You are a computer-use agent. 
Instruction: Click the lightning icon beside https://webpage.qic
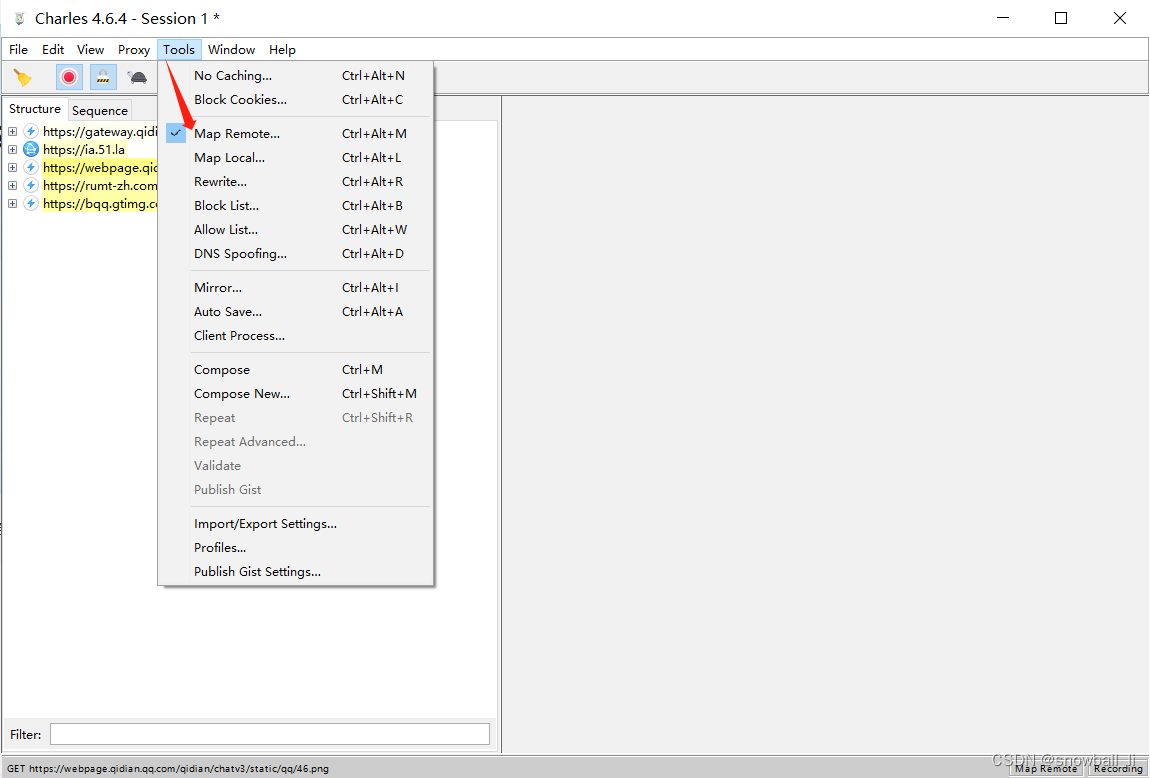tap(31, 167)
